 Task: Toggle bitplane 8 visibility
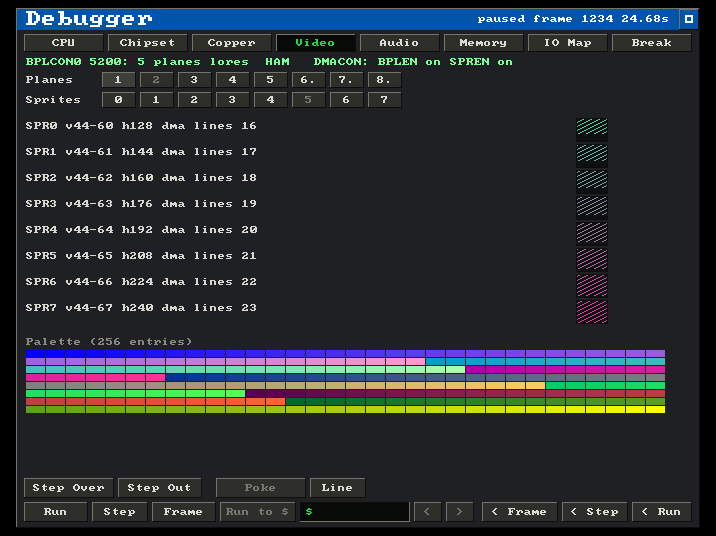click(384, 80)
